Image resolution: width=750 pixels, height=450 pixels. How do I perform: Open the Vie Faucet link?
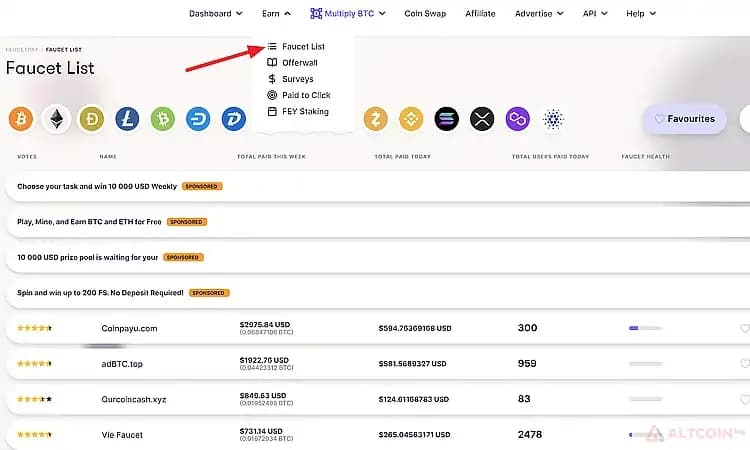click(122, 435)
